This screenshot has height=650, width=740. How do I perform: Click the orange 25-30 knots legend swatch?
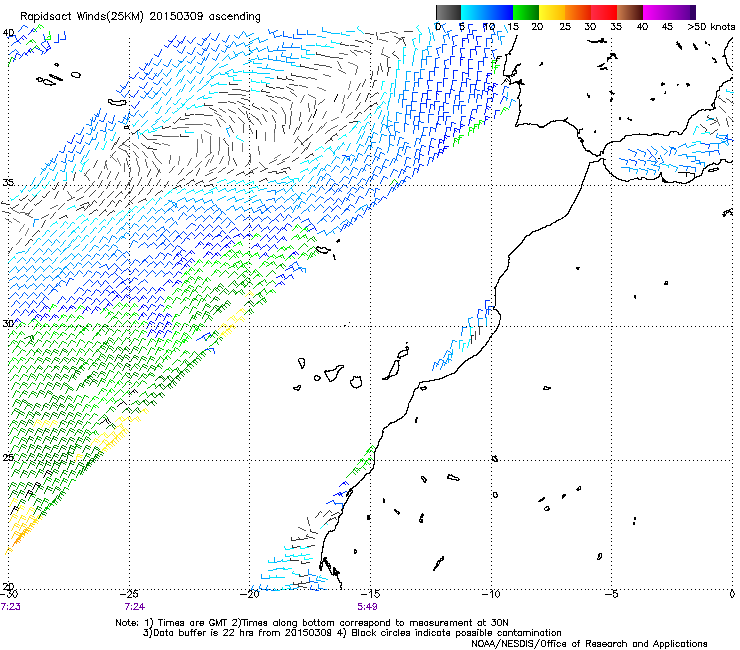pyautogui.click(x=578, y=12)
